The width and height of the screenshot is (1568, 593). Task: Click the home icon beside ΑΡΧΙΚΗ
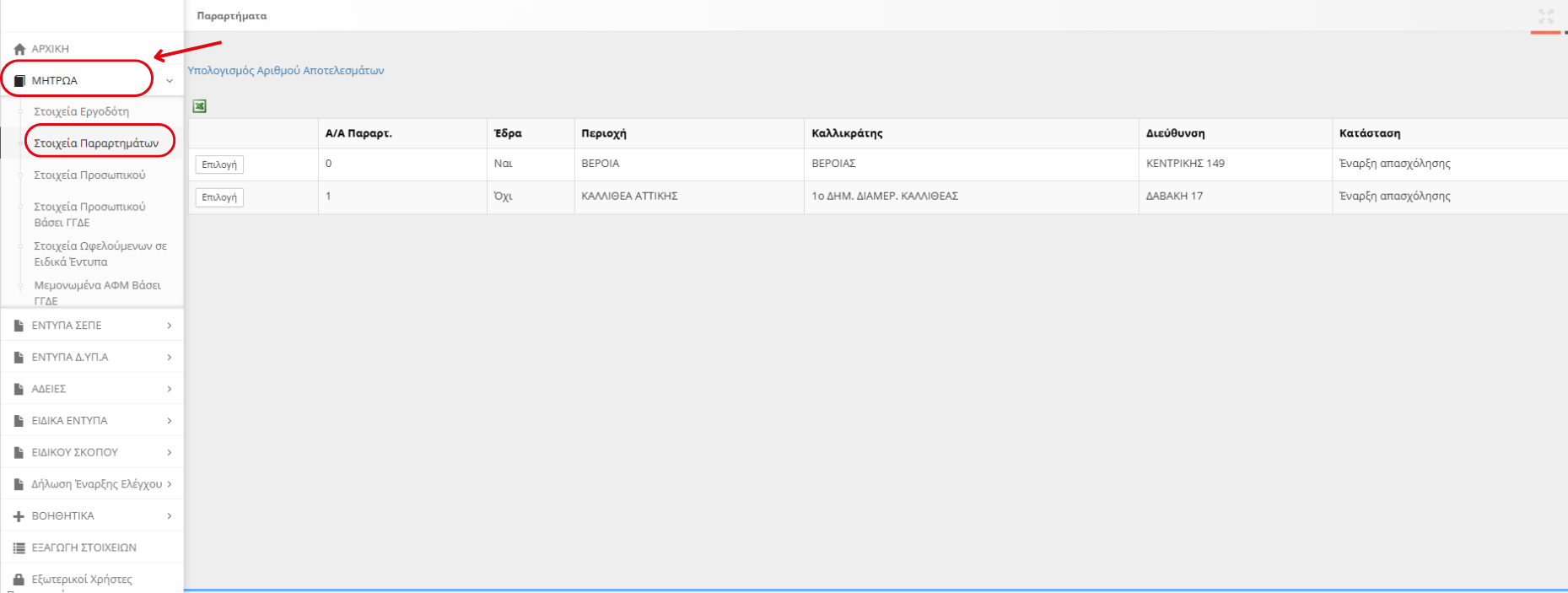(x=19, y=49)
